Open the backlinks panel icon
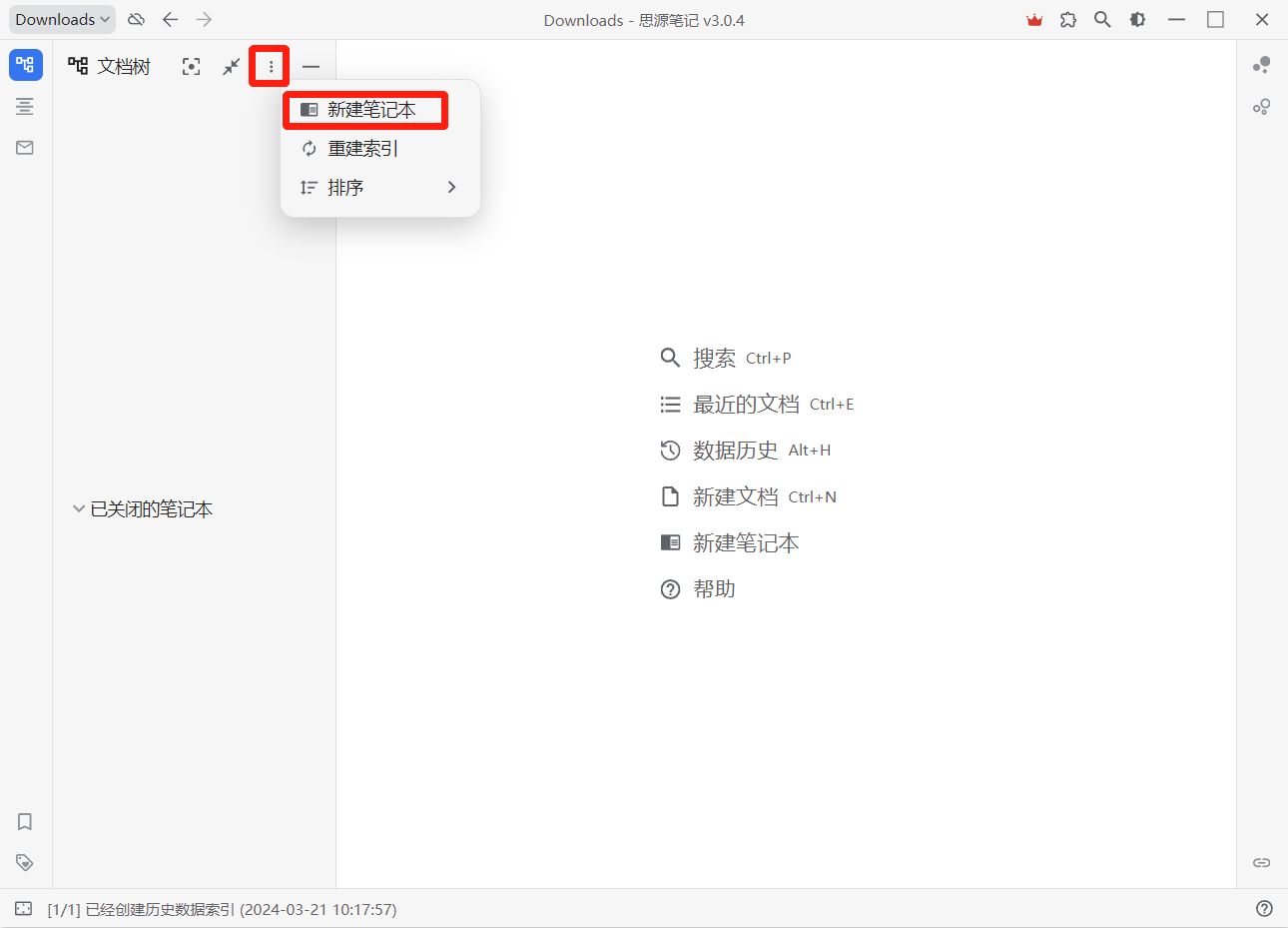 (x=1262, y=862)
